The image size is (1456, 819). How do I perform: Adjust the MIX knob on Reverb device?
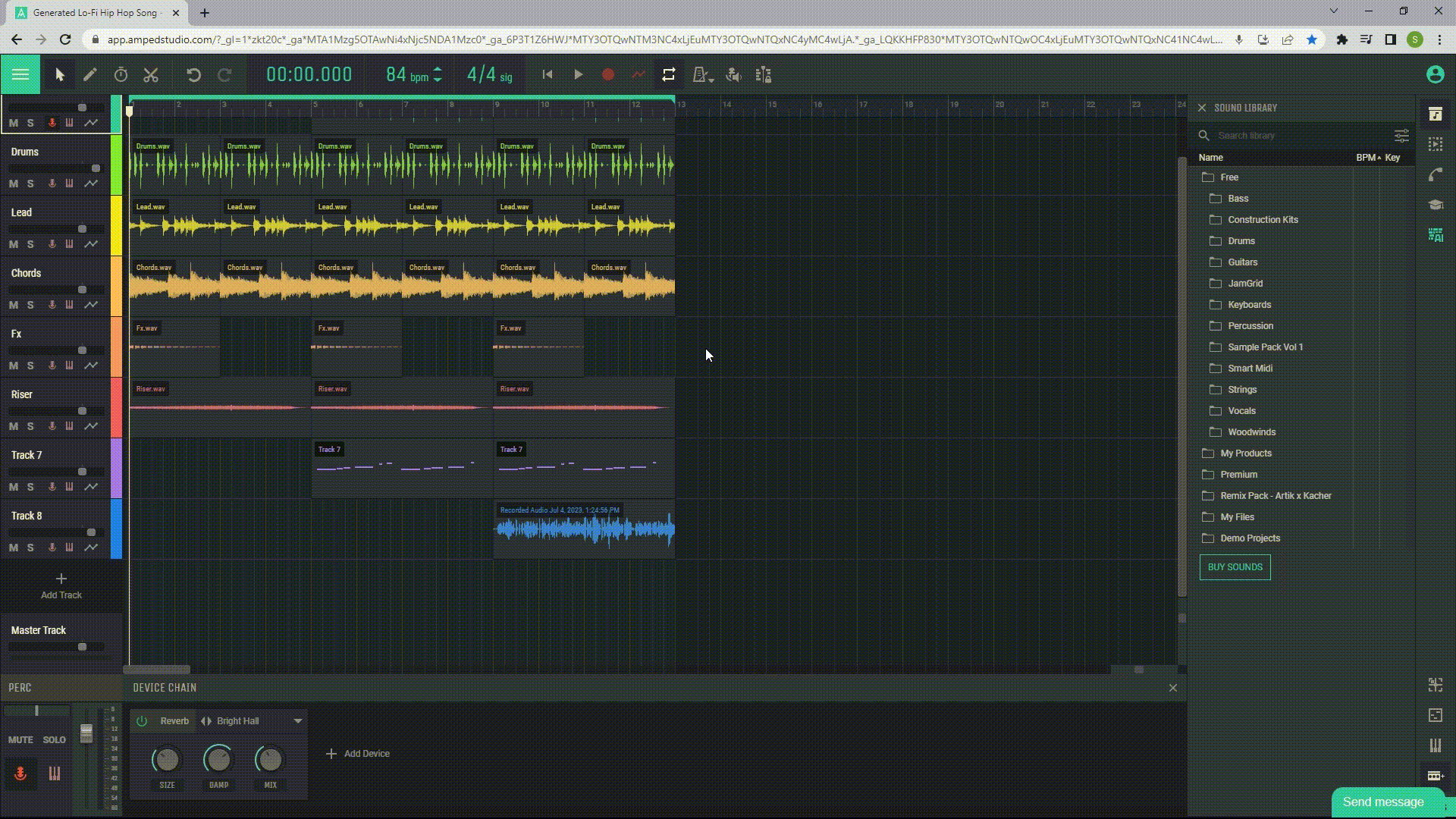point(269,760)
